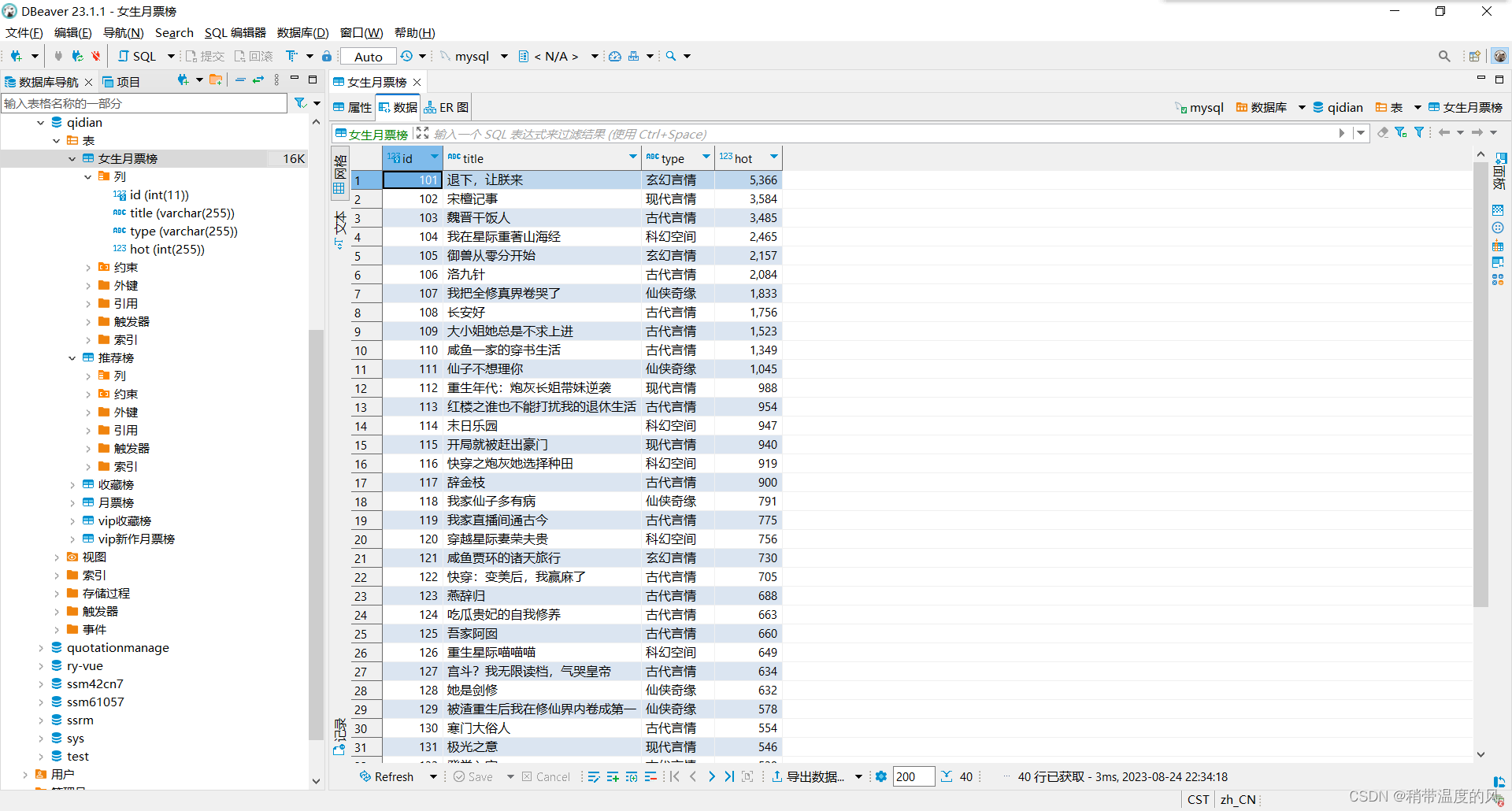Click the magnifier search icon in main toolbar
The image size is (1512, 811).
671,56
